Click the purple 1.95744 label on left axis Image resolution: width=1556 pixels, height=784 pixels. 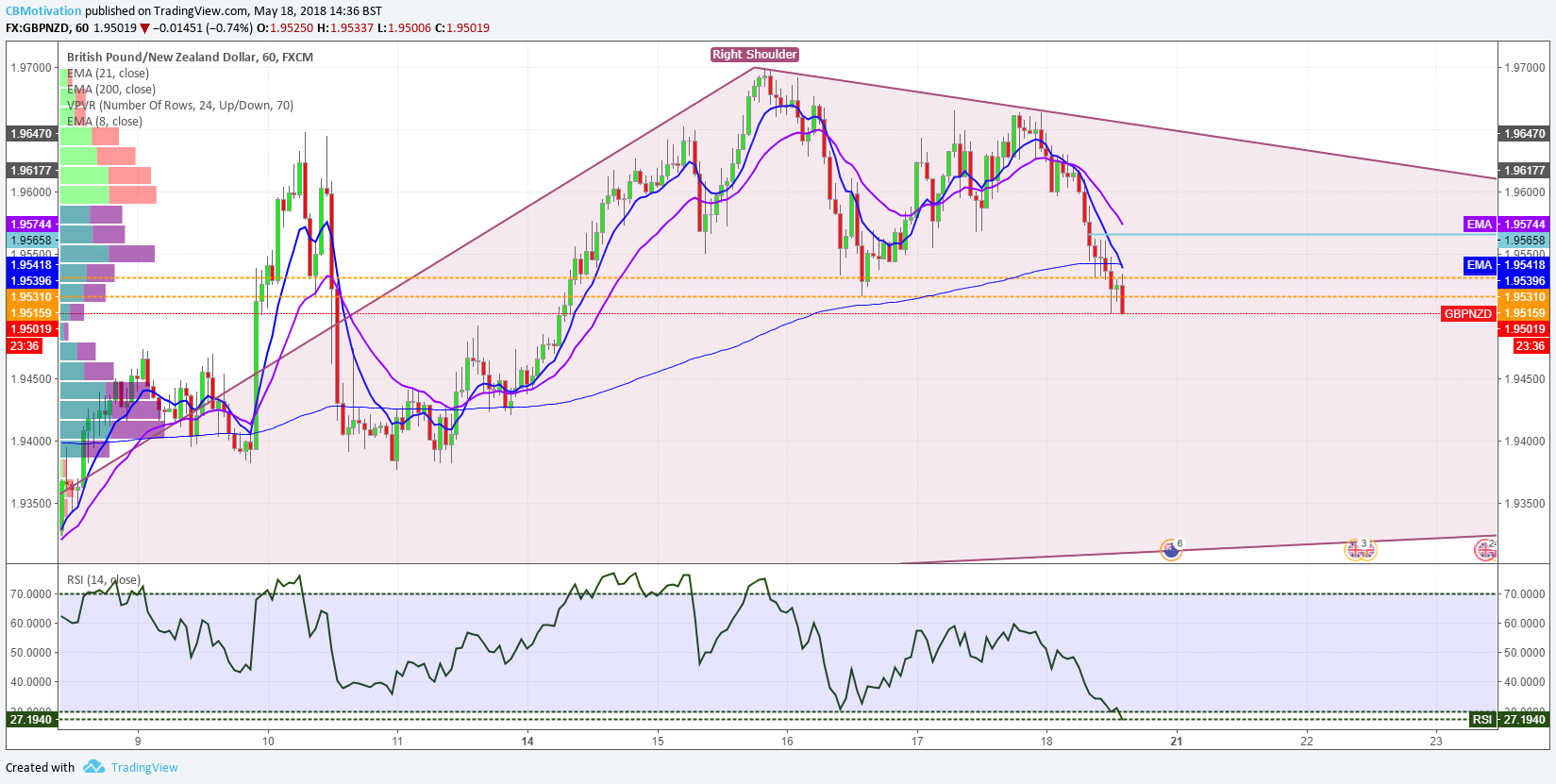pos(31,225)
